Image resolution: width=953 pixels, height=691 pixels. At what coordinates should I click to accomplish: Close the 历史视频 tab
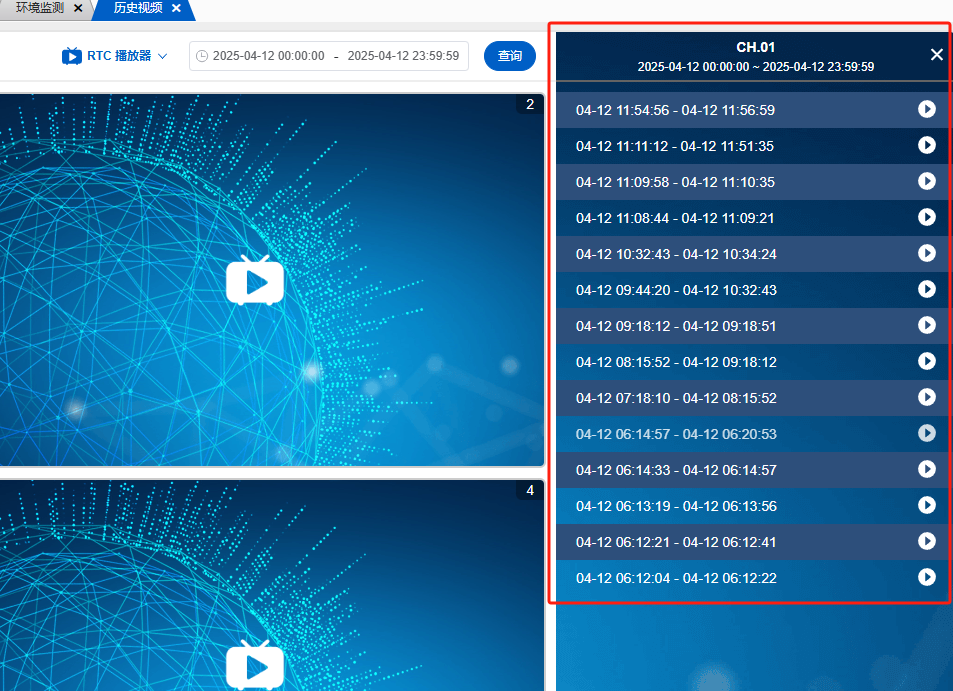[176, 8]
